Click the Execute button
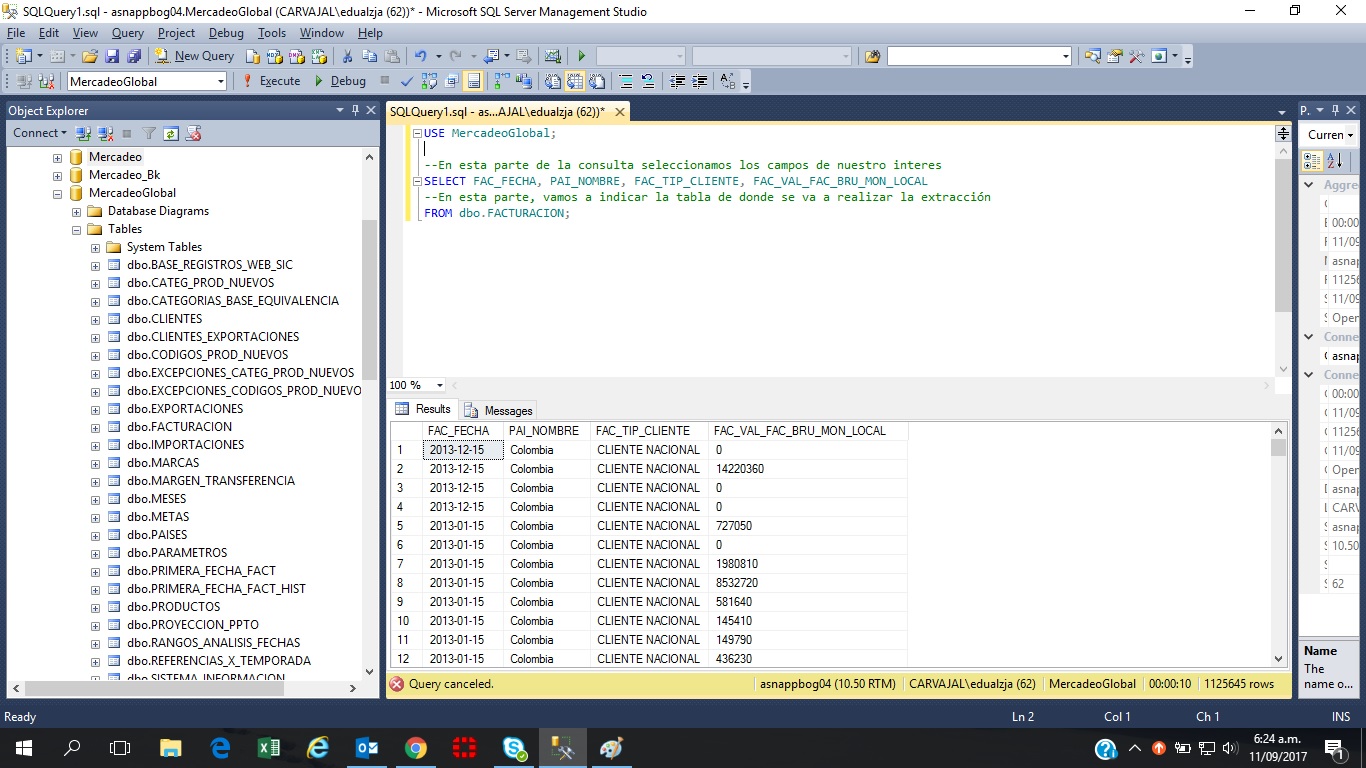1366x768 pixels. tap(277, 81)
